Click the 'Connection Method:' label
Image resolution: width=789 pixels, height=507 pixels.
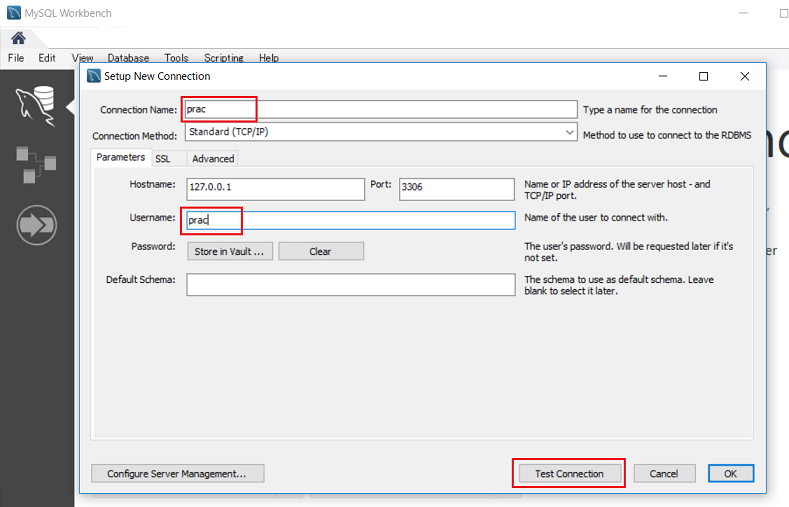(x=134, y=136)
